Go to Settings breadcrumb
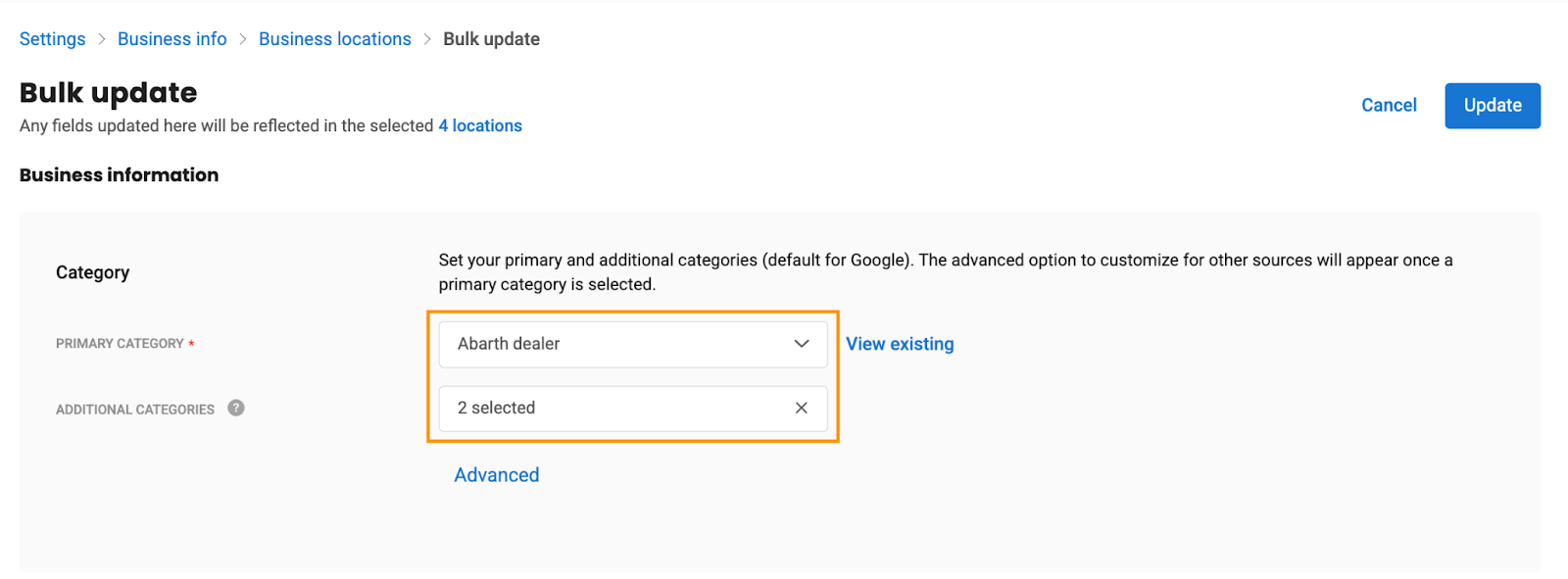 [x=53, y=39]
